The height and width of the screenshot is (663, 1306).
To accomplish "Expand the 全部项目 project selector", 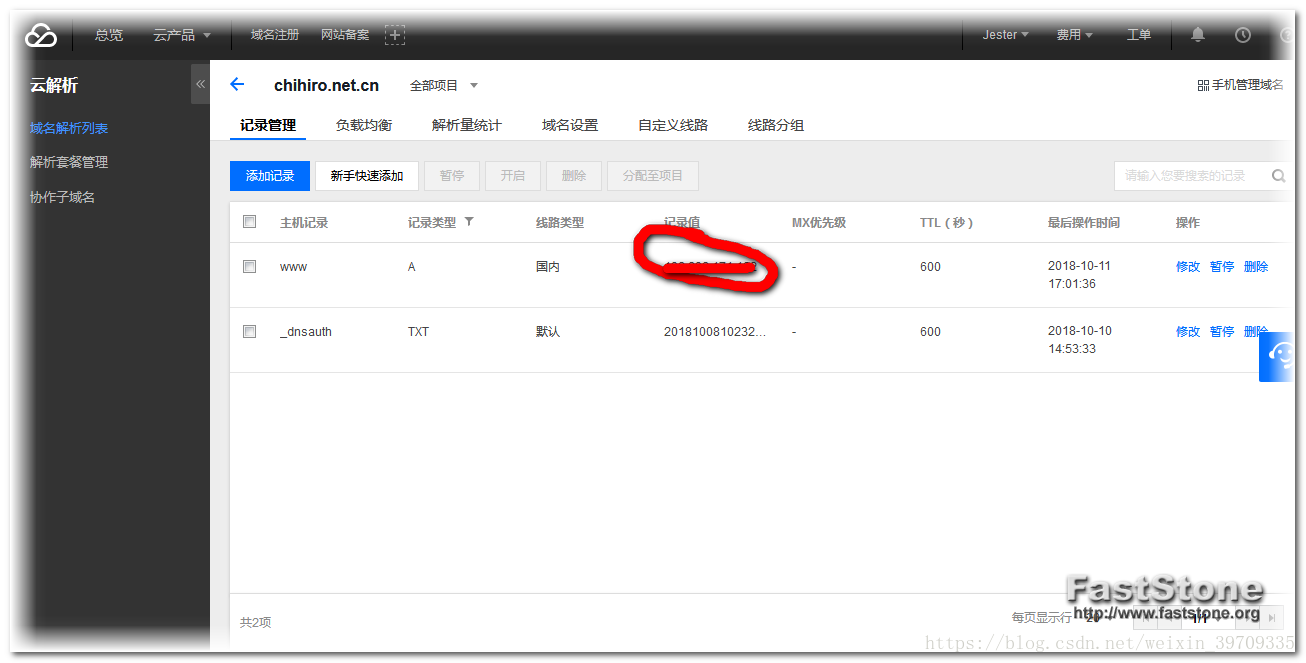I will pyautogui.click(x=444, y=86).
